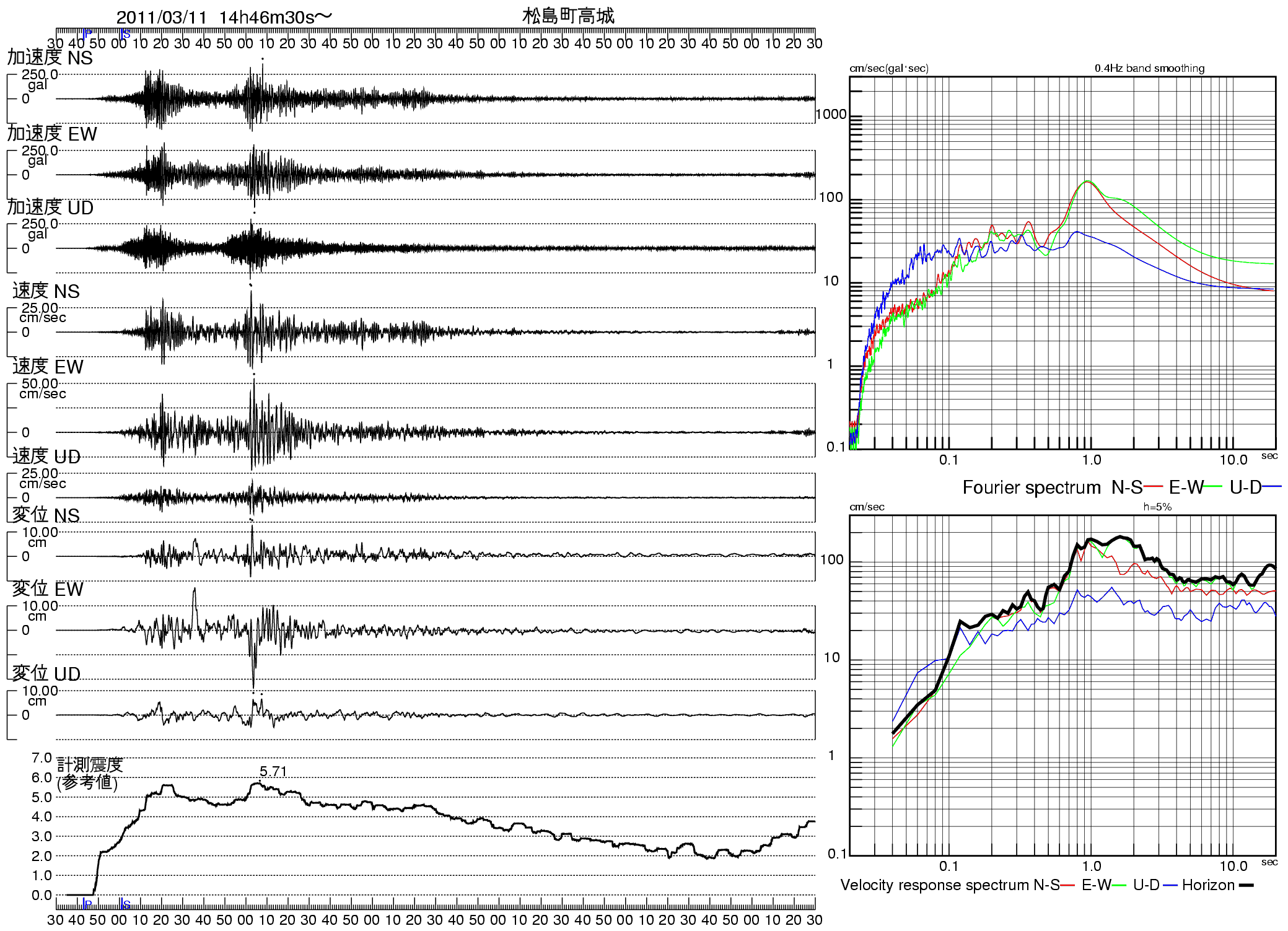Click the 7.0 tick on intensity axis
Screen dimensions: 1288x931
click(x=42, y=758)
